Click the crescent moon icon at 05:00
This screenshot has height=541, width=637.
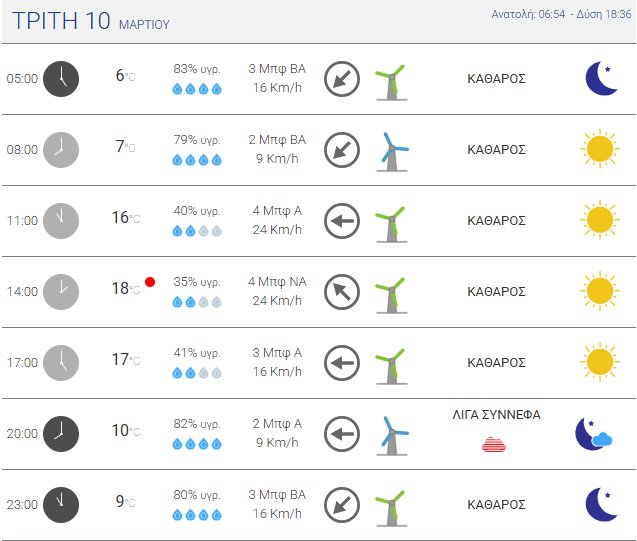pos(601,78)
